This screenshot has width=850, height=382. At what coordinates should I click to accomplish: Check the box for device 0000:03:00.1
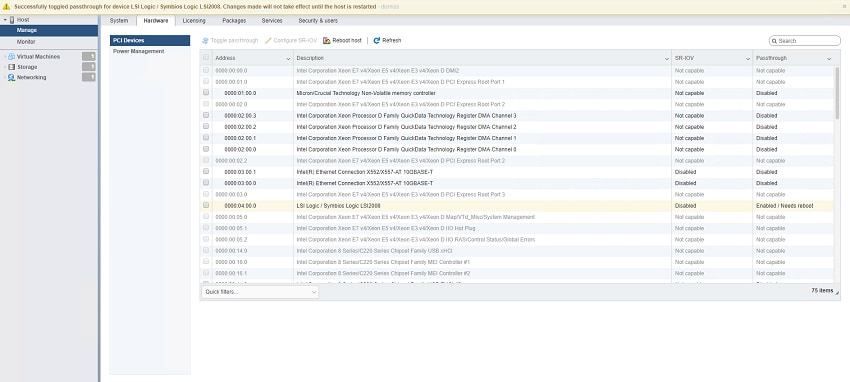pyautogui.click(x=206, y=171)
